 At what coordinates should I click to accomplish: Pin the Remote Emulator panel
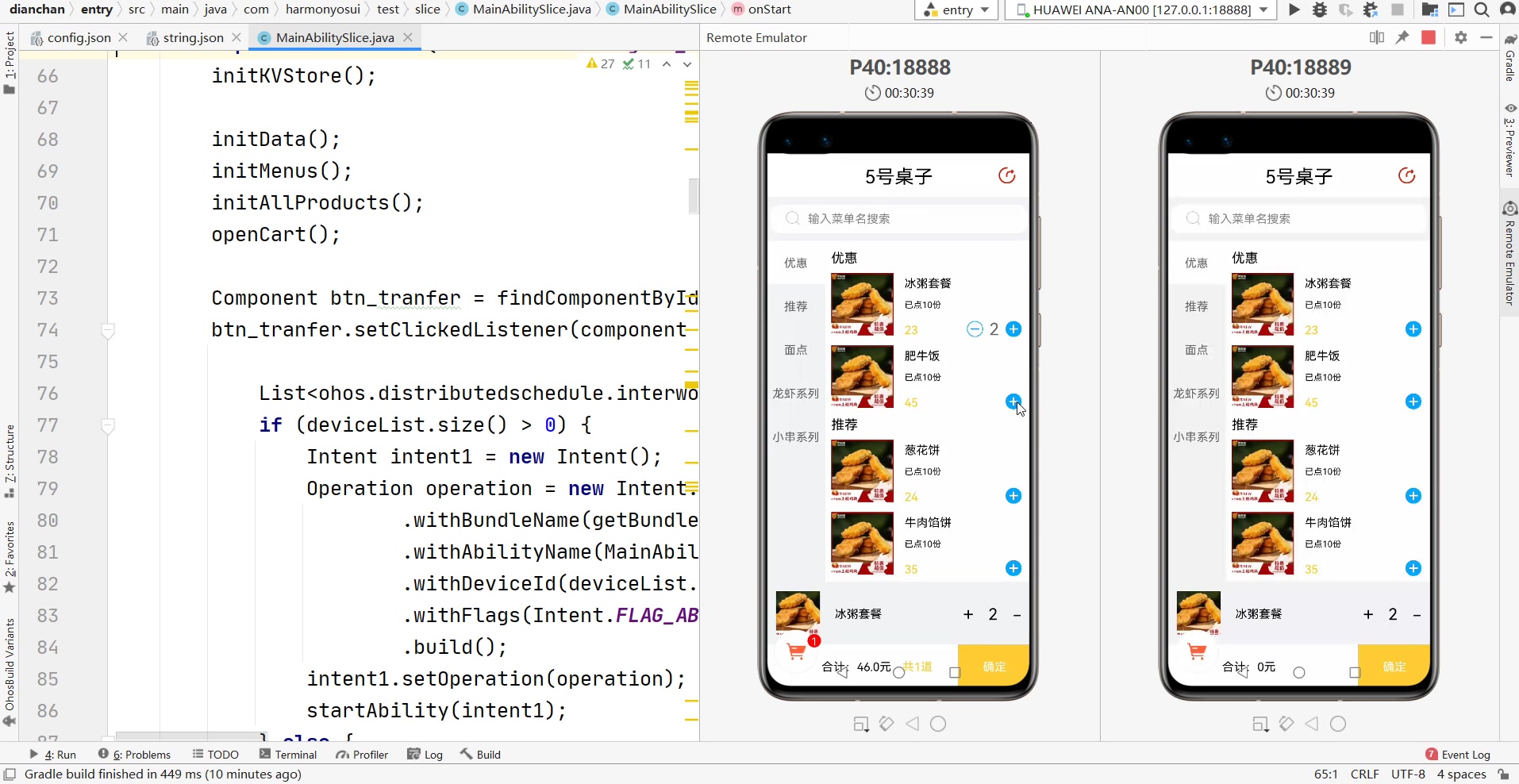tap(1402, 37)
